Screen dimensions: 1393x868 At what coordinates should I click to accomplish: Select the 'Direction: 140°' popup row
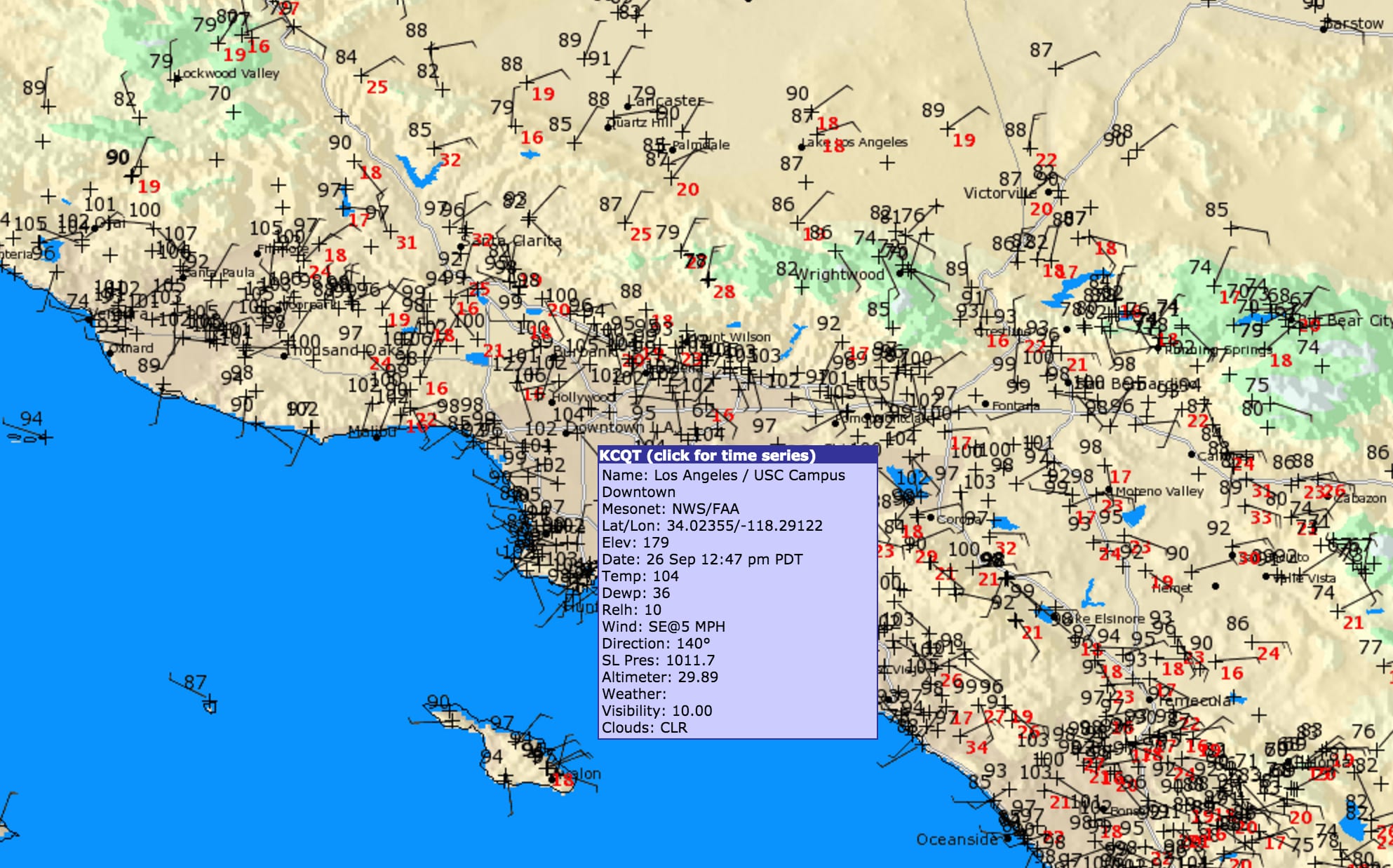(656, 644)
